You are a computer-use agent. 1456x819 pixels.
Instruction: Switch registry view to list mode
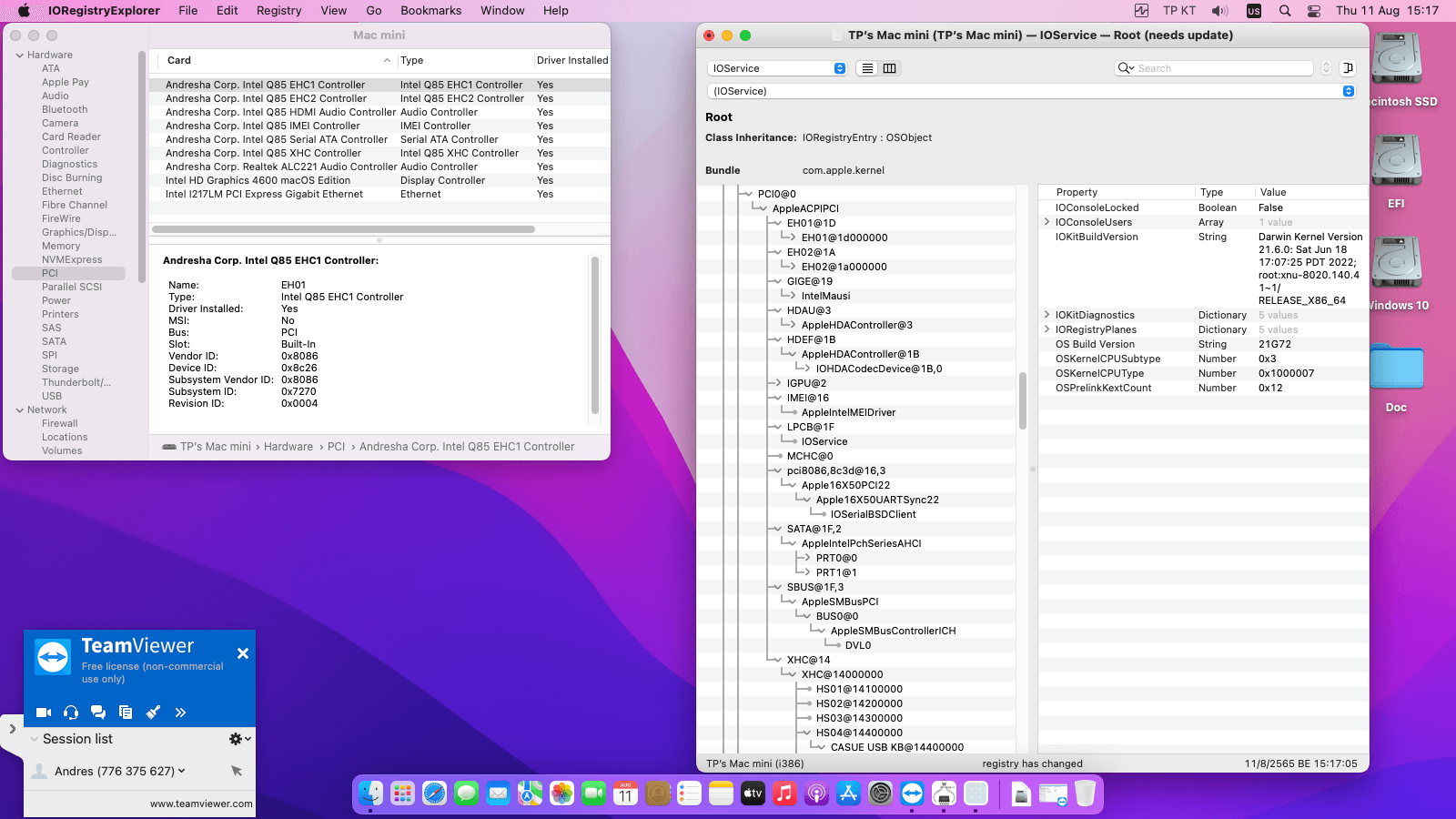pyautogui.click(x=867, y=68)
